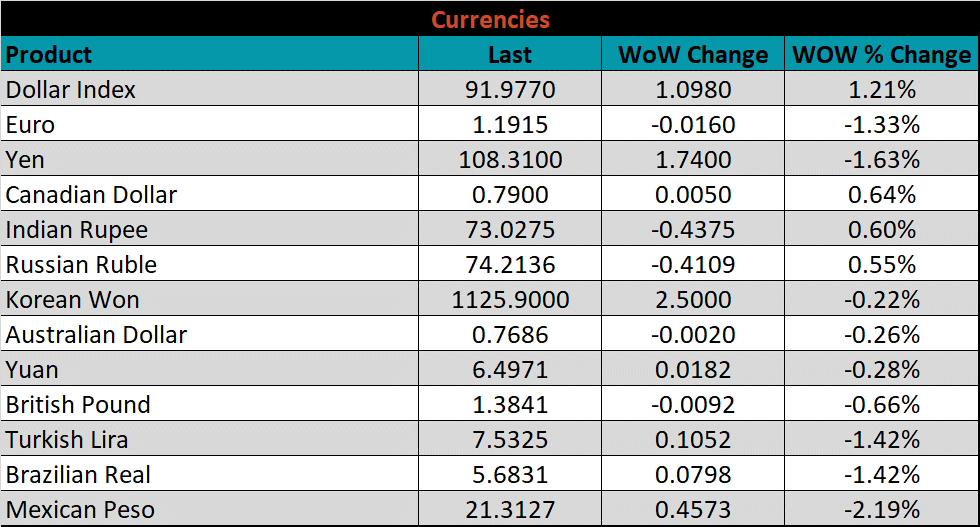Click the Brazilian Real row label

click(79, 475)
